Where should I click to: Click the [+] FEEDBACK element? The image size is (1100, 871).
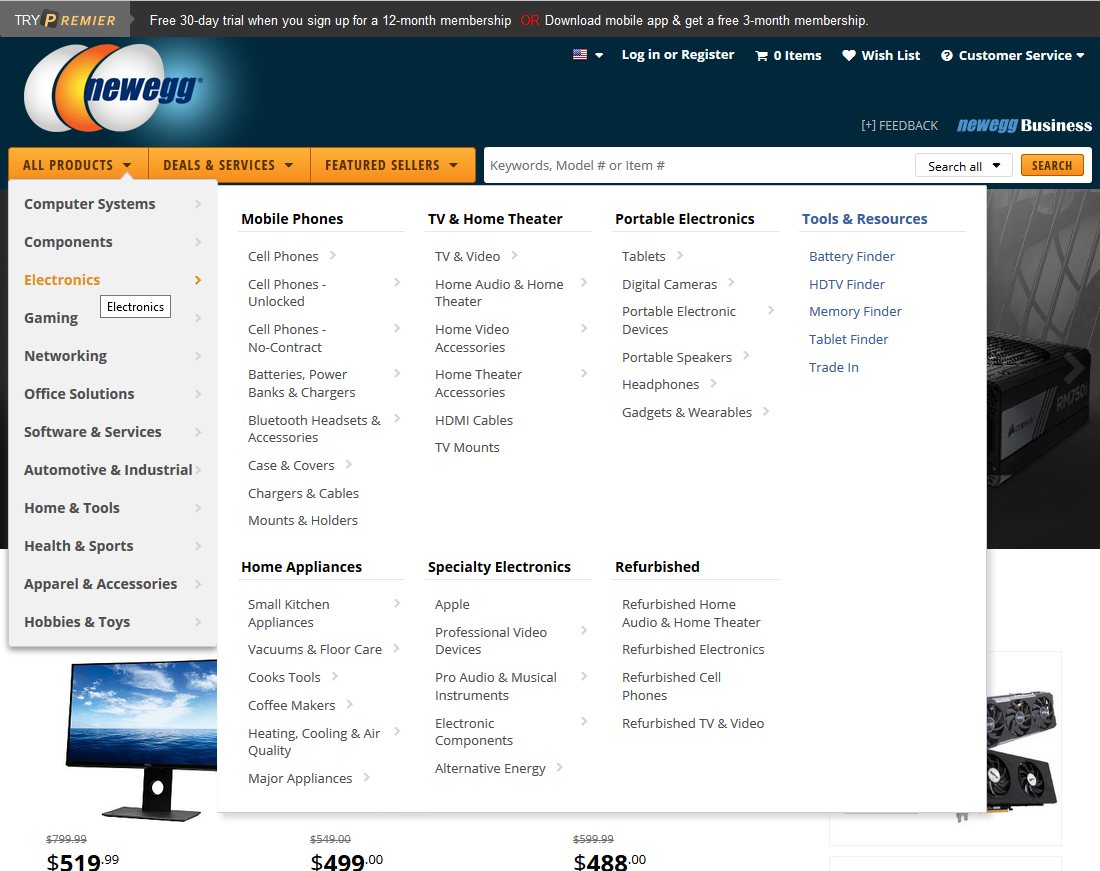pyautogui.click(x=899, y=126)
